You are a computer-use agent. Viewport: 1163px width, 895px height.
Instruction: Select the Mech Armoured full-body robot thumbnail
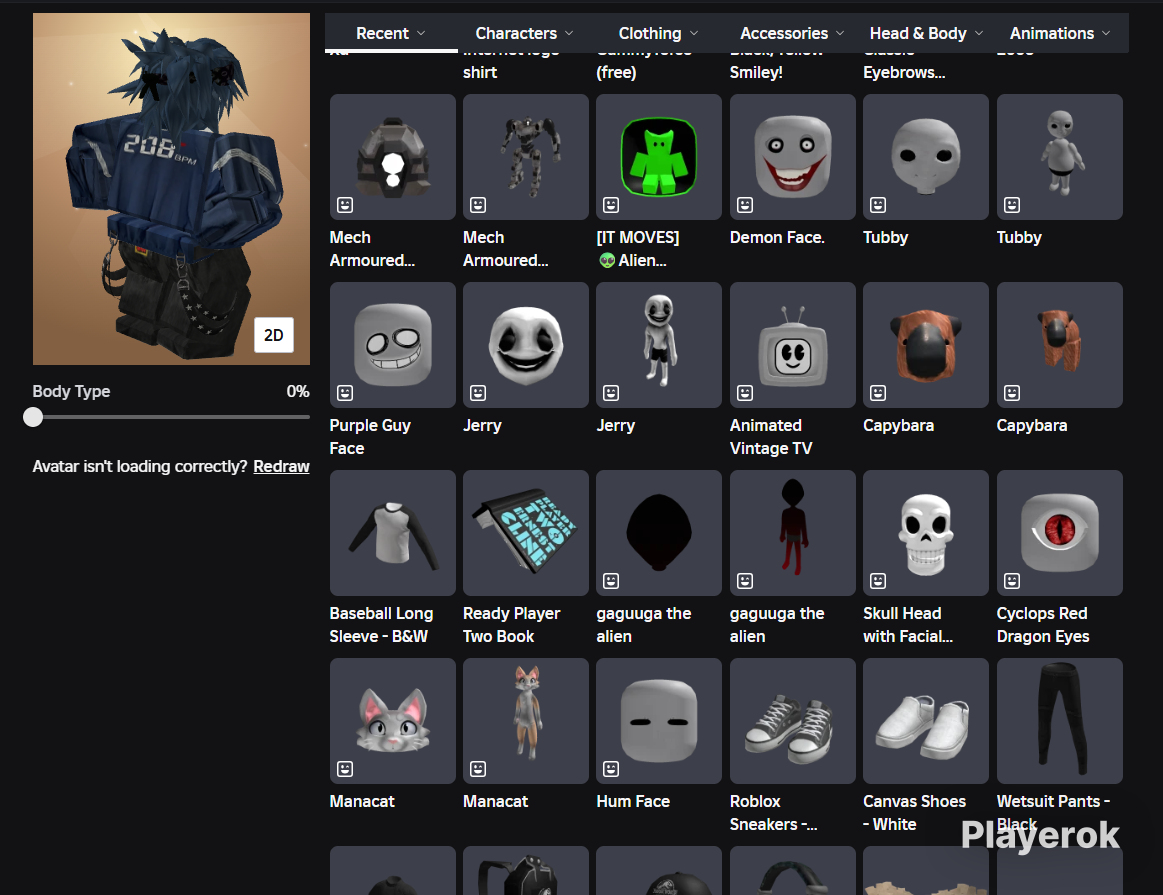tap(526, 156)
